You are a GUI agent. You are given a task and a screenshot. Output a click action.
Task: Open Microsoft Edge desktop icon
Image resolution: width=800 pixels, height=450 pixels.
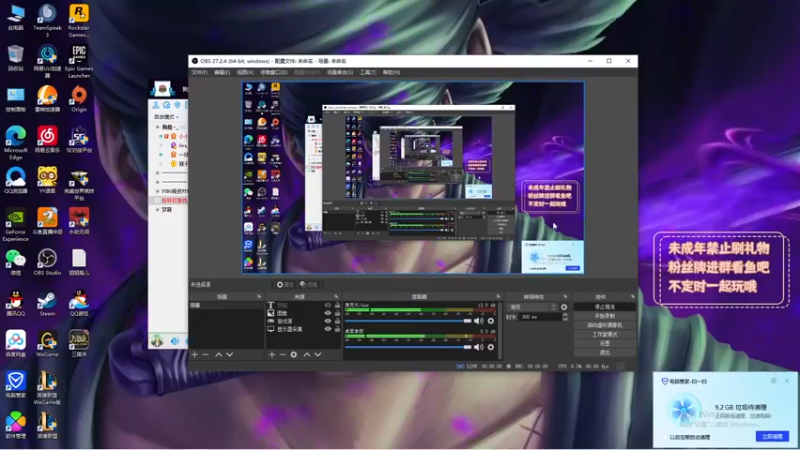point(15,143)
